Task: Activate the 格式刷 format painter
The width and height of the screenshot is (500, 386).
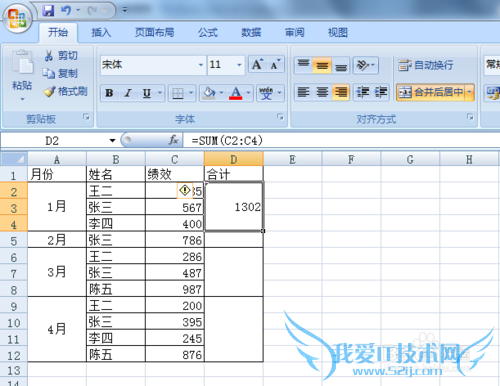Action: point(66,91)
